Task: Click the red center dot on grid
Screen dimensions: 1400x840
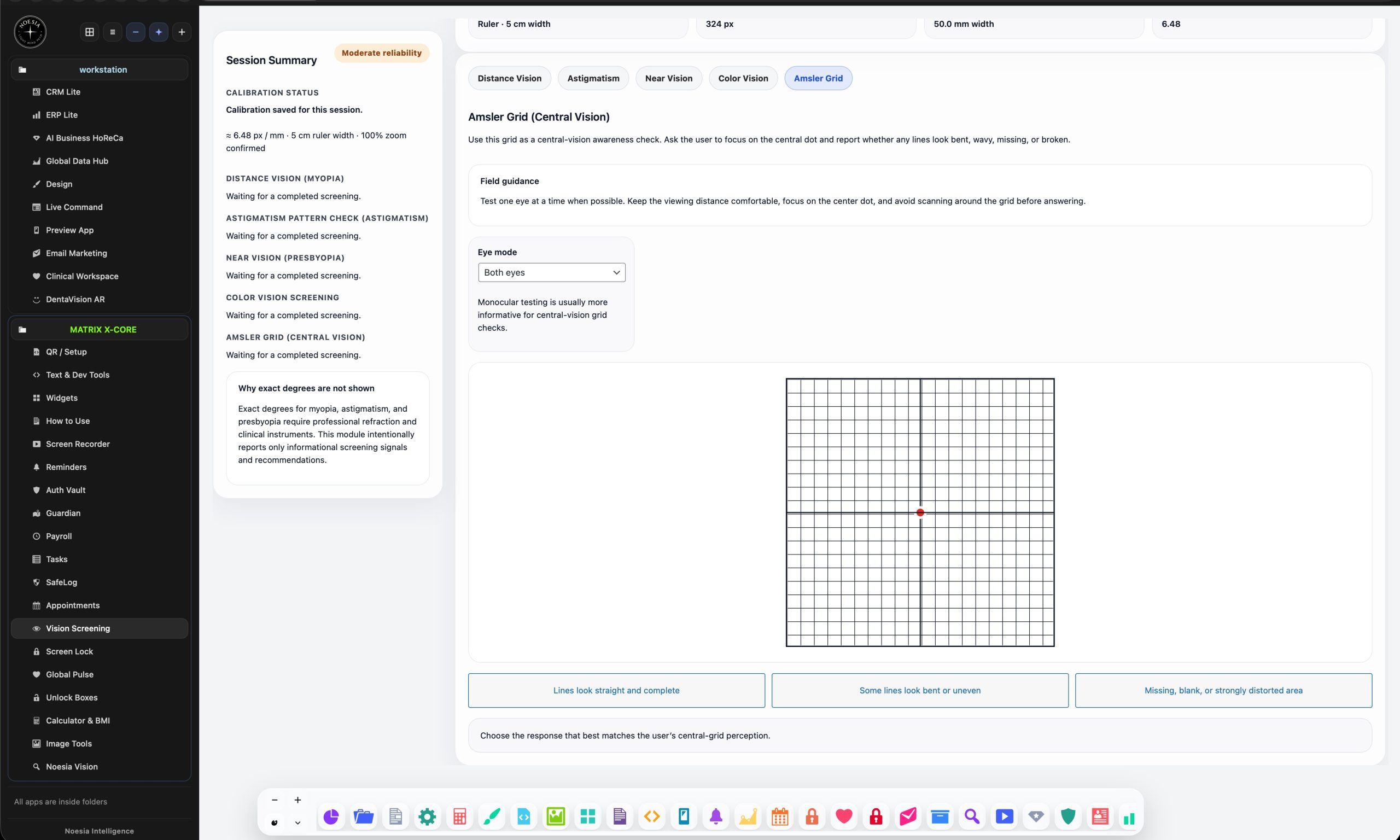Action: point(920,513)
